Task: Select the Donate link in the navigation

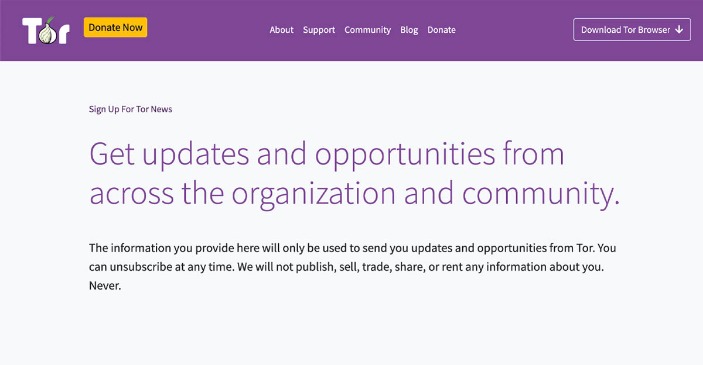Action: coord(441,30)
